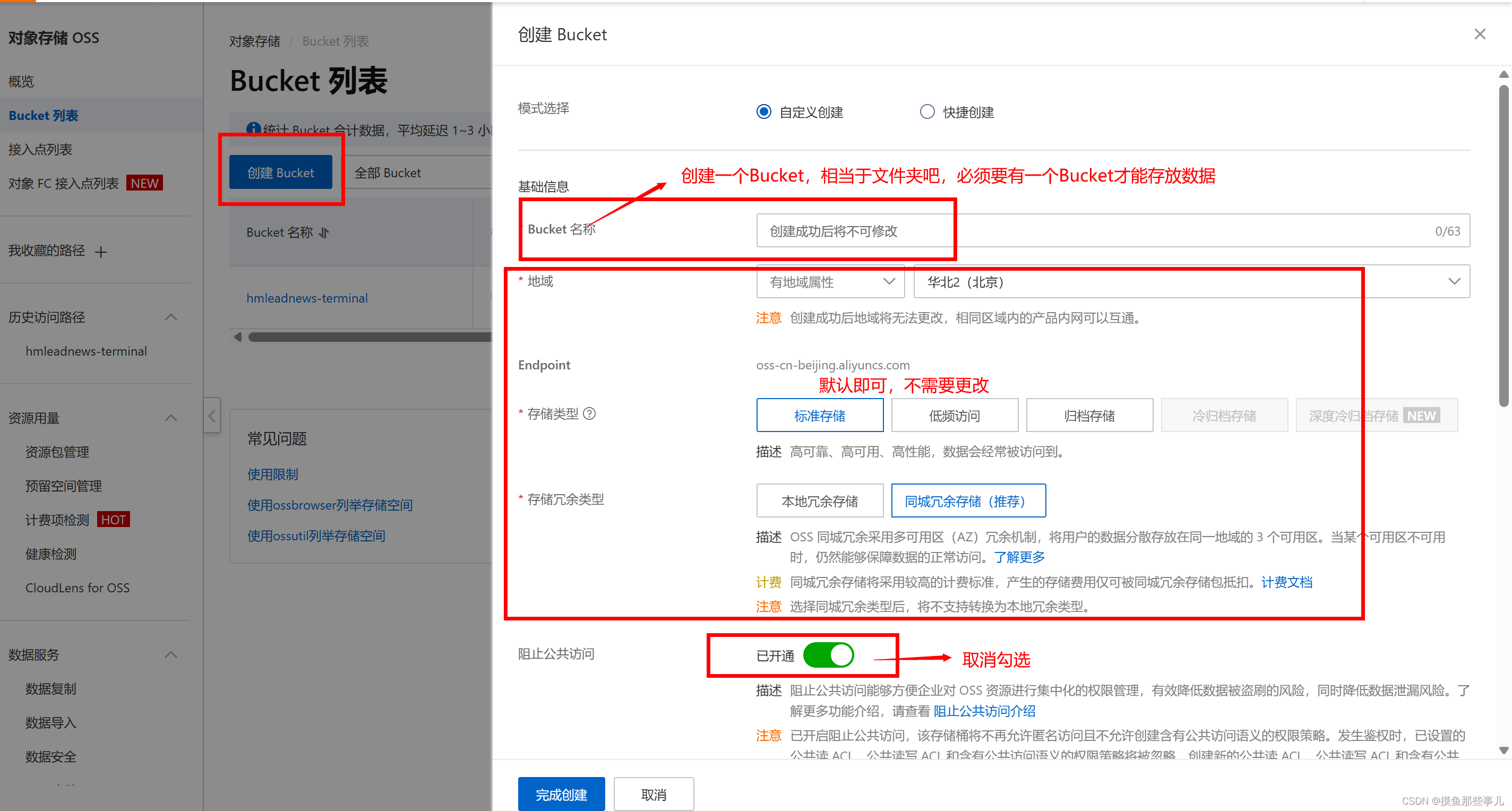Click the scroll-down arrow in the dialog scrollbar
The image size is (1512, 811).
[x=1503, y=750]
